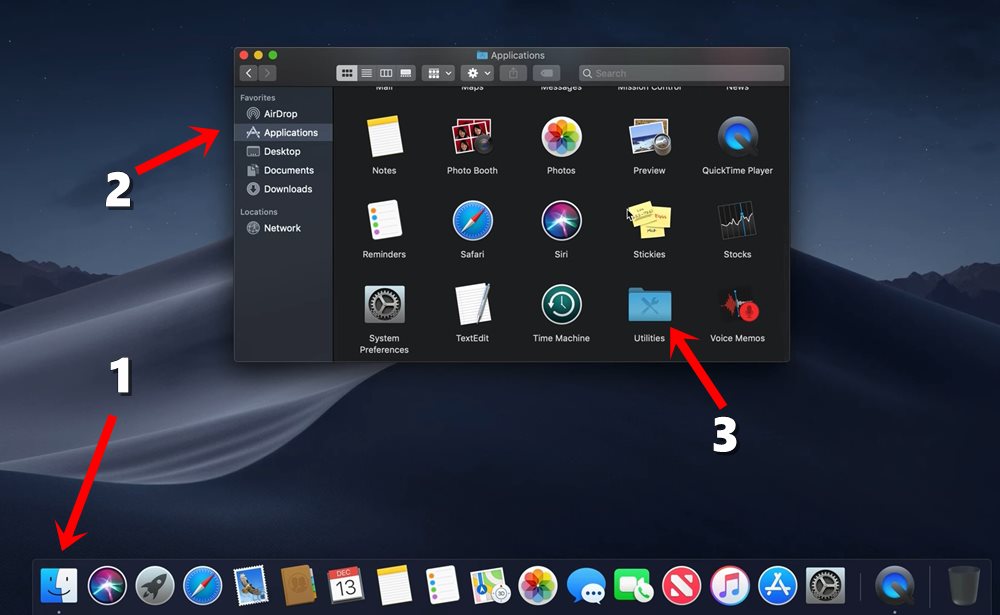Select Network under Locations
The width and height of the screenshot is (1000, 615).
click(283, 228)
